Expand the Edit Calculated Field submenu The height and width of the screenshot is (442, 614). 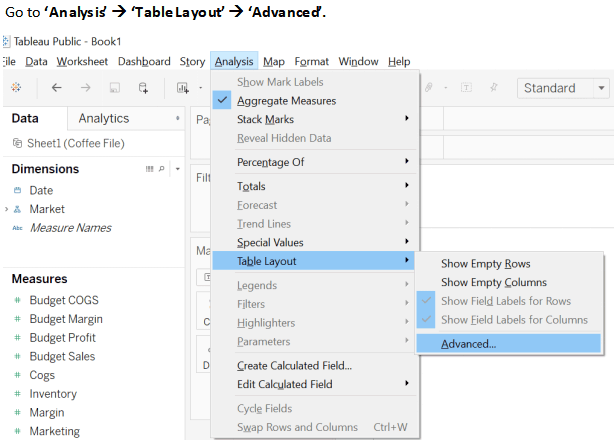click(x=315, y=384)
